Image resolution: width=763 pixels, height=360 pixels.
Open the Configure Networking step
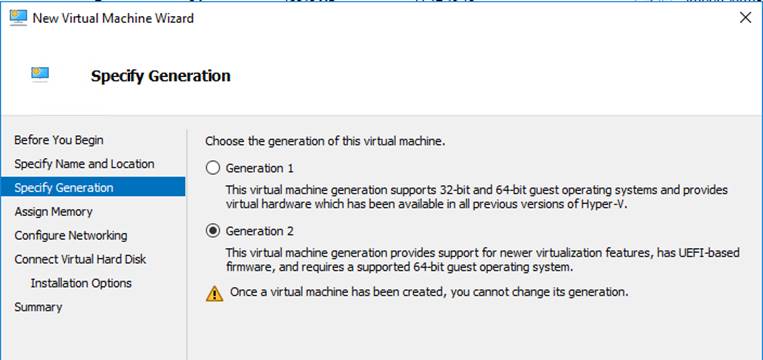point(71,235)
